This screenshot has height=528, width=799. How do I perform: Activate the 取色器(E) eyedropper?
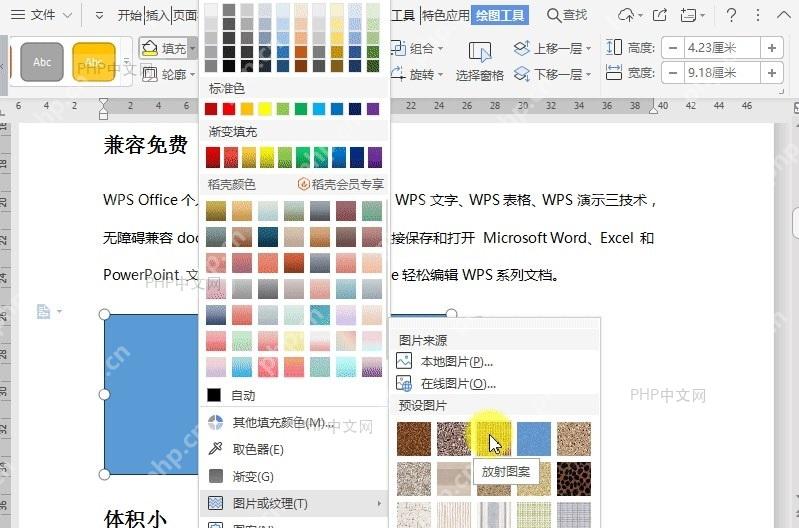258,449
